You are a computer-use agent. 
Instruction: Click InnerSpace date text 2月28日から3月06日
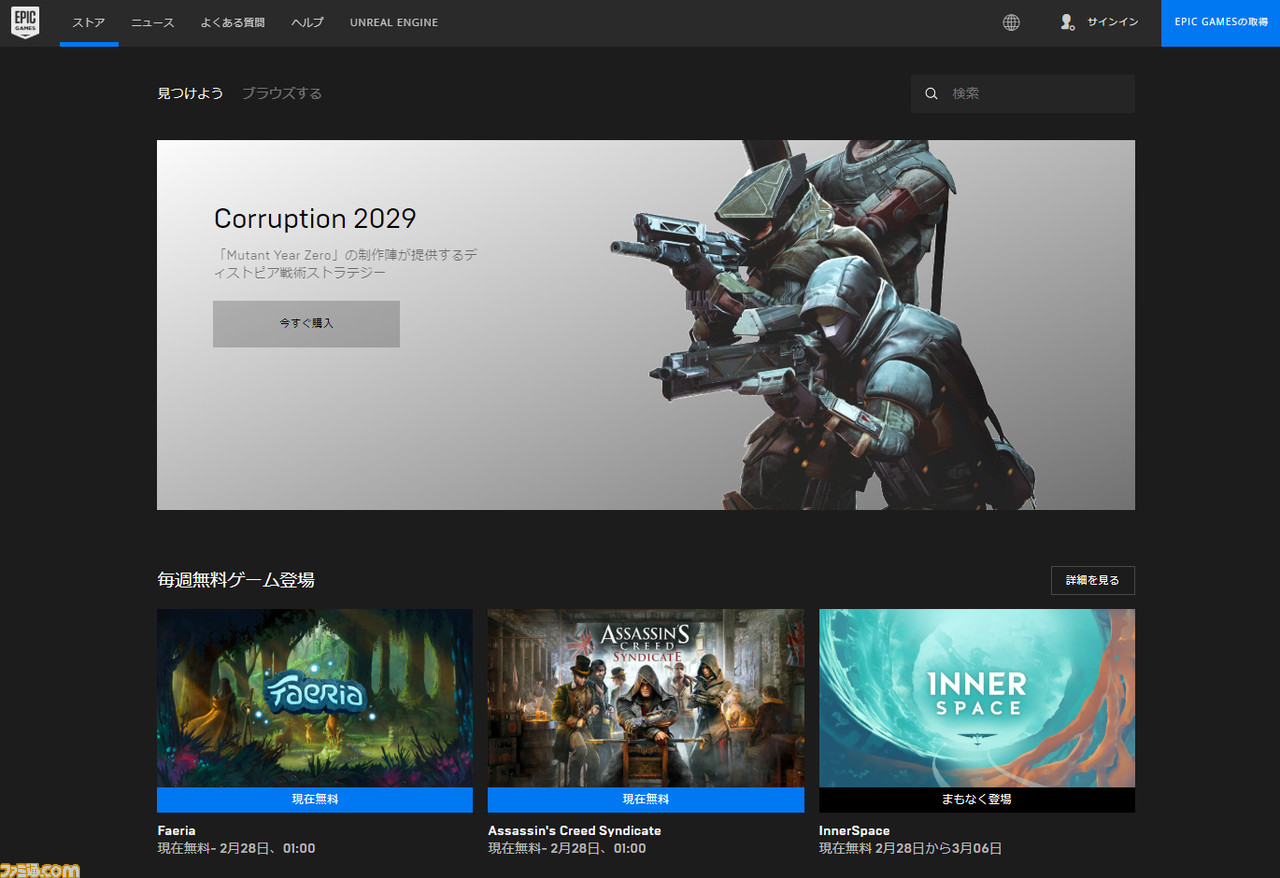tap(938, 849)
